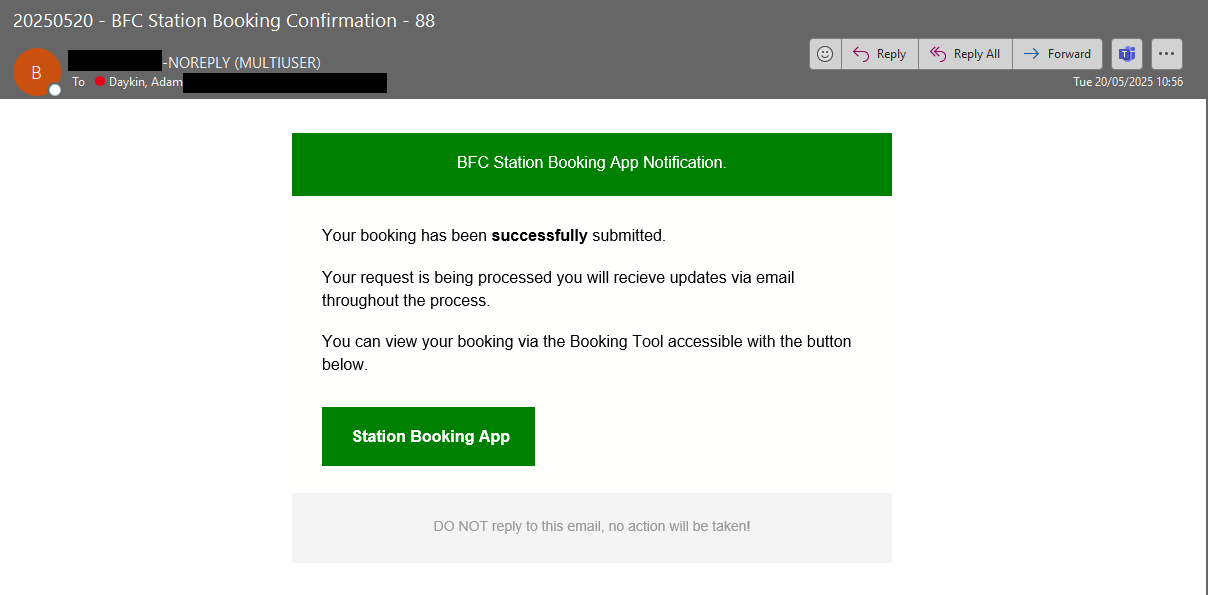Open the emoji reaction smiley icon
This screenshot has height=595, width=1208.
825,54
